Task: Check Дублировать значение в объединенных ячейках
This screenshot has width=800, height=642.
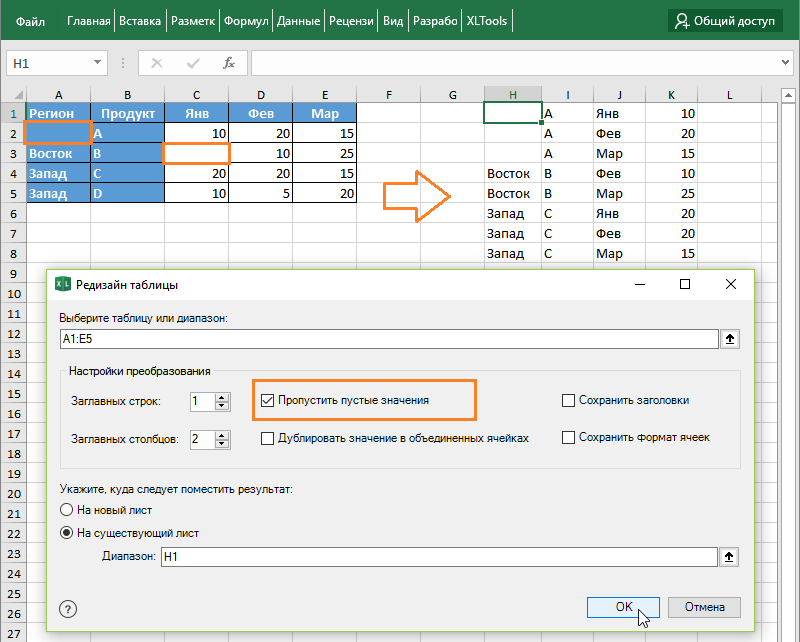Action: 267,438
